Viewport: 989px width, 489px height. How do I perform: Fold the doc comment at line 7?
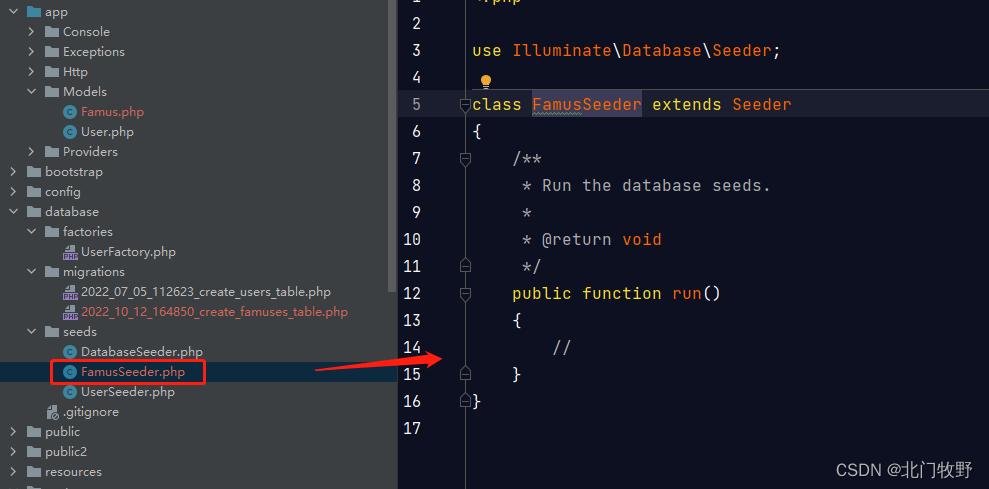(465, 159)
